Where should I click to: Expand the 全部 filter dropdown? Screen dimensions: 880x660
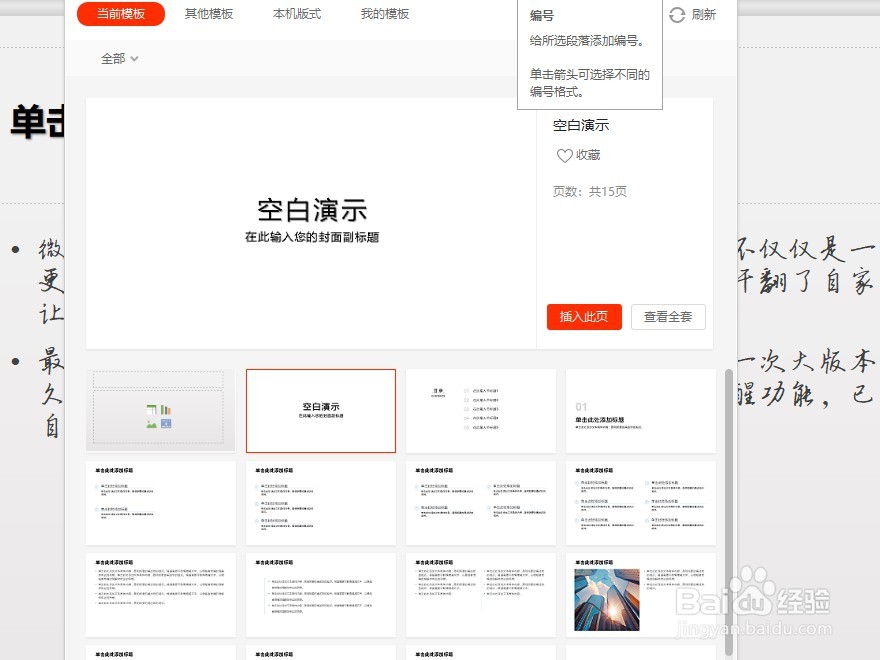coord(120,58)
